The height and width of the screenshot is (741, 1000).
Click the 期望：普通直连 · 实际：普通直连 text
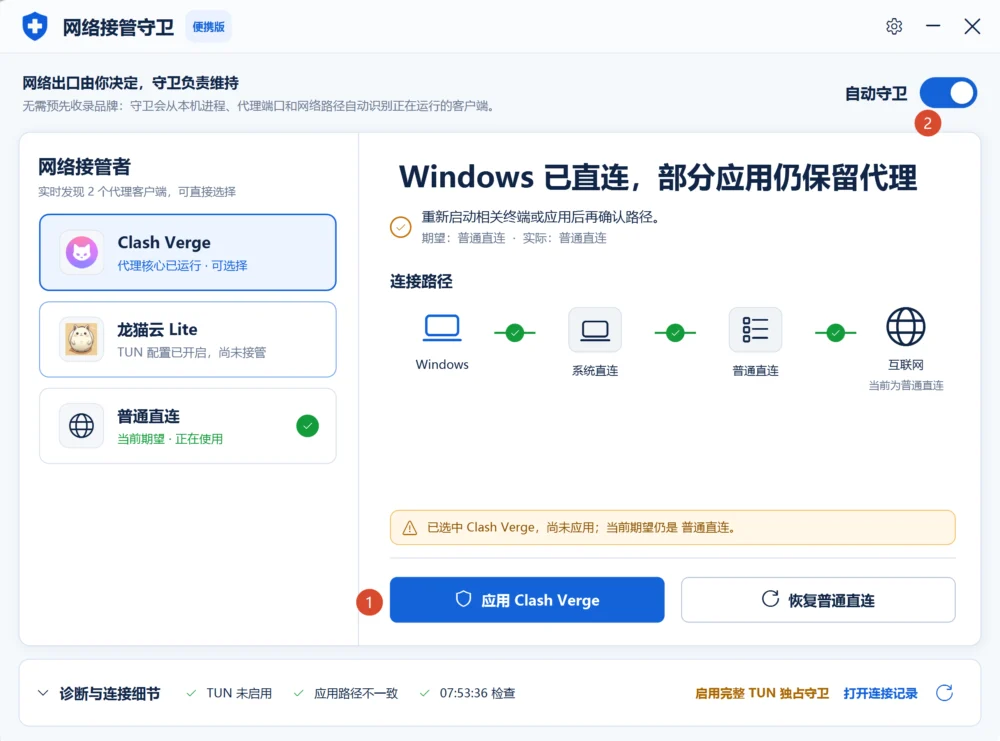[x=513, y=238]
